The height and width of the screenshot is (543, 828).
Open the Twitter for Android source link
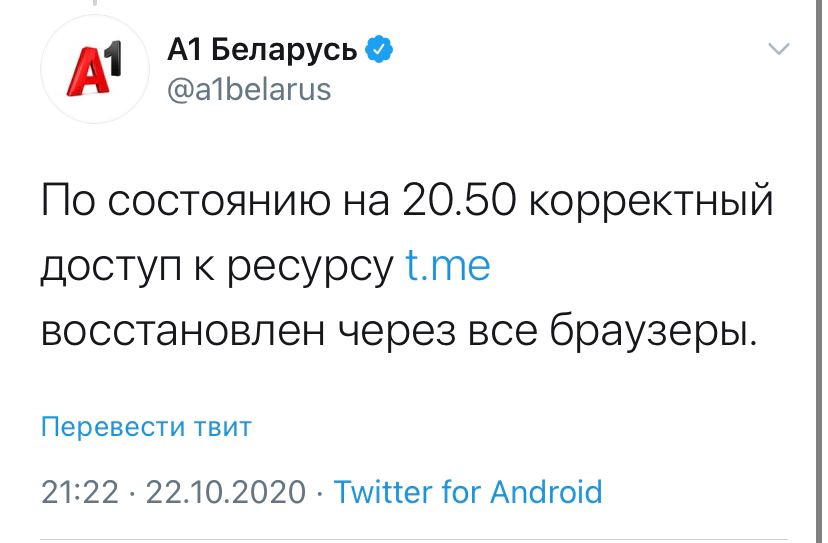[467, 492]
